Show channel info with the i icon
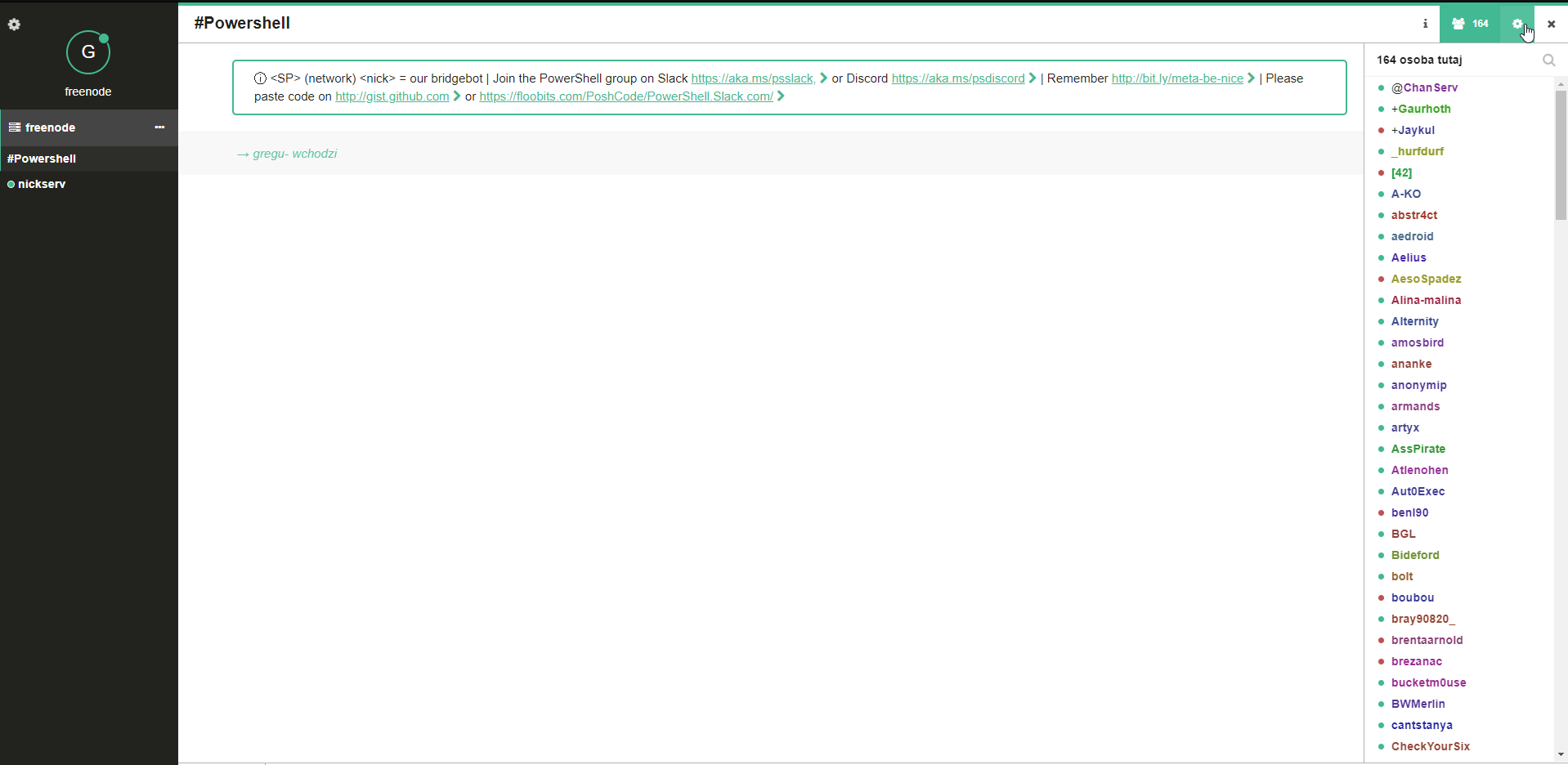This screenshot has height=765, width=1568. 1425,24
